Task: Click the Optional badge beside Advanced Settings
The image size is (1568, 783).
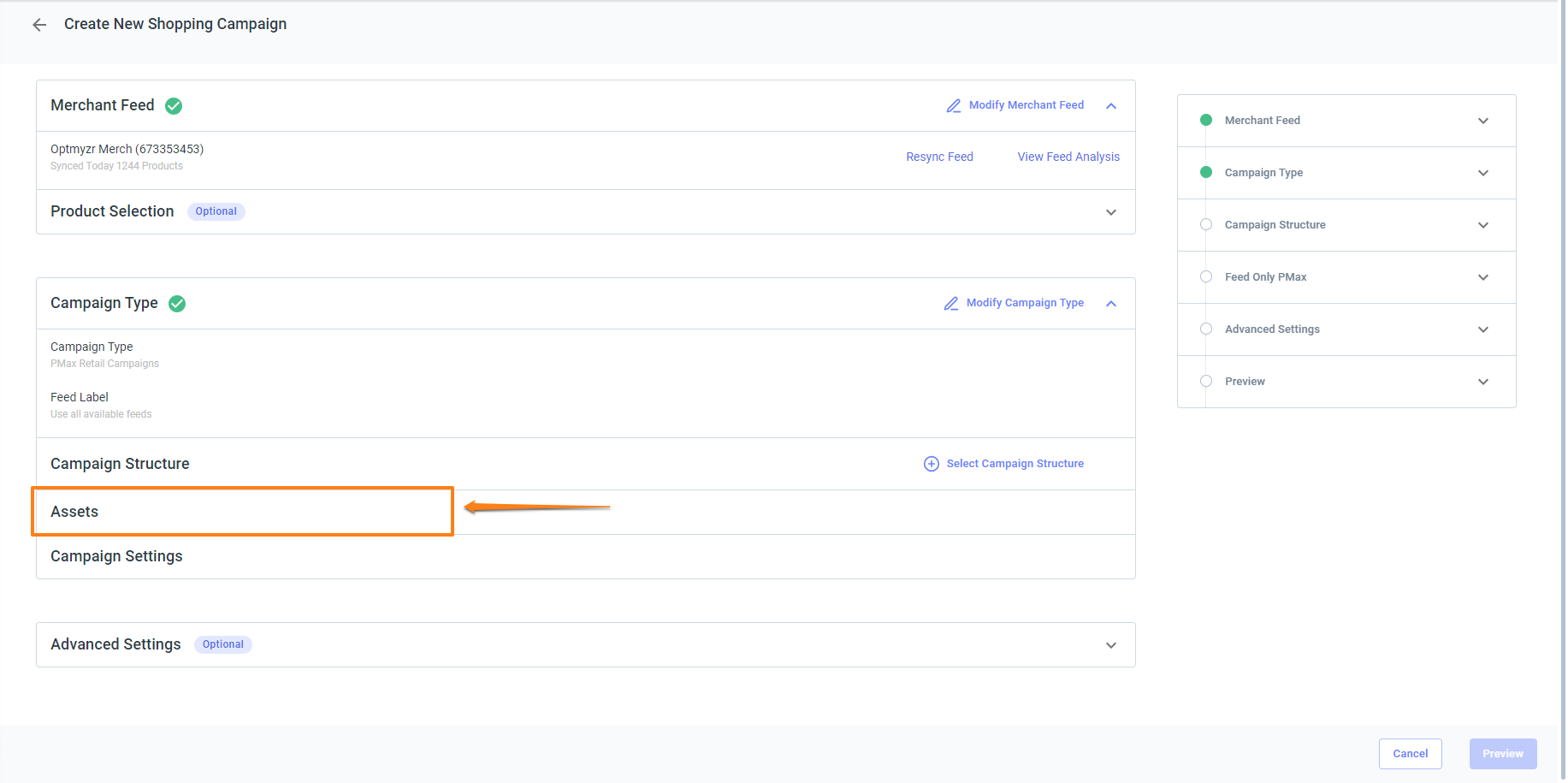Action: coord(223,644)
